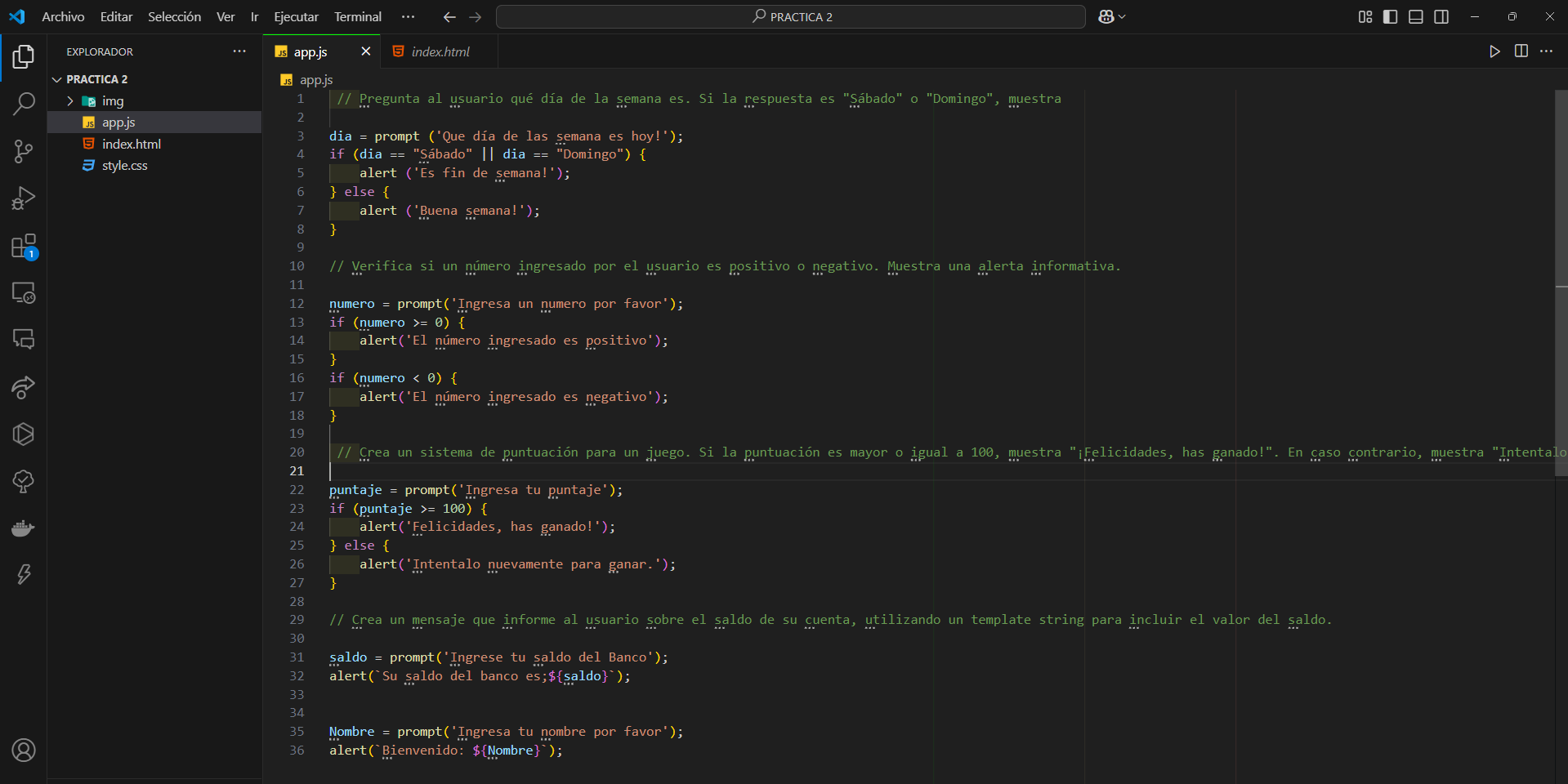This screenshot has height=784, width=1568.
Task: Toggle the Primary Side Bar
Action: click(1390, 16)
